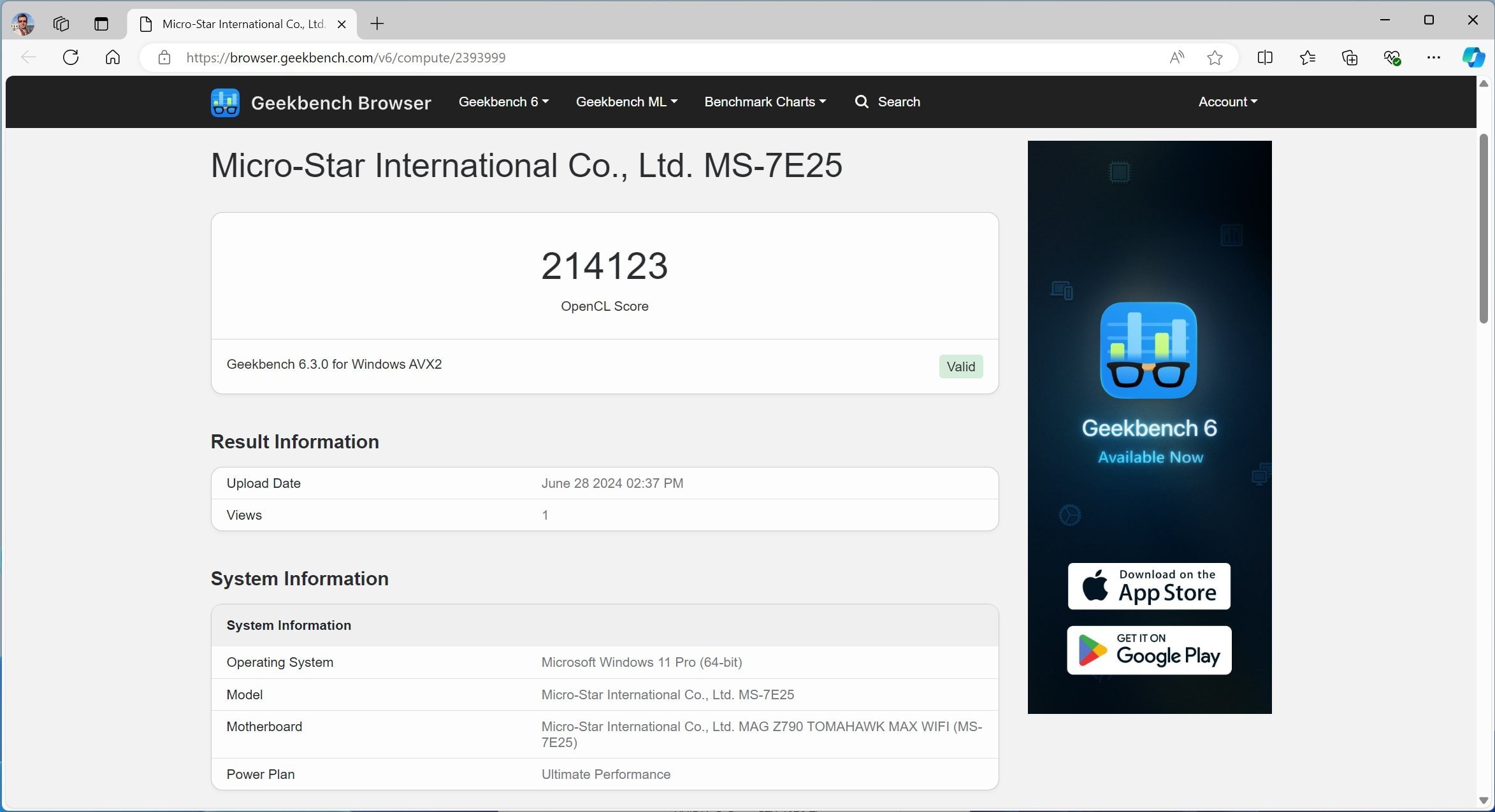Click Get it on Google Play badge
This screenshot has width=1495, height=812.
click(1149, 650)
